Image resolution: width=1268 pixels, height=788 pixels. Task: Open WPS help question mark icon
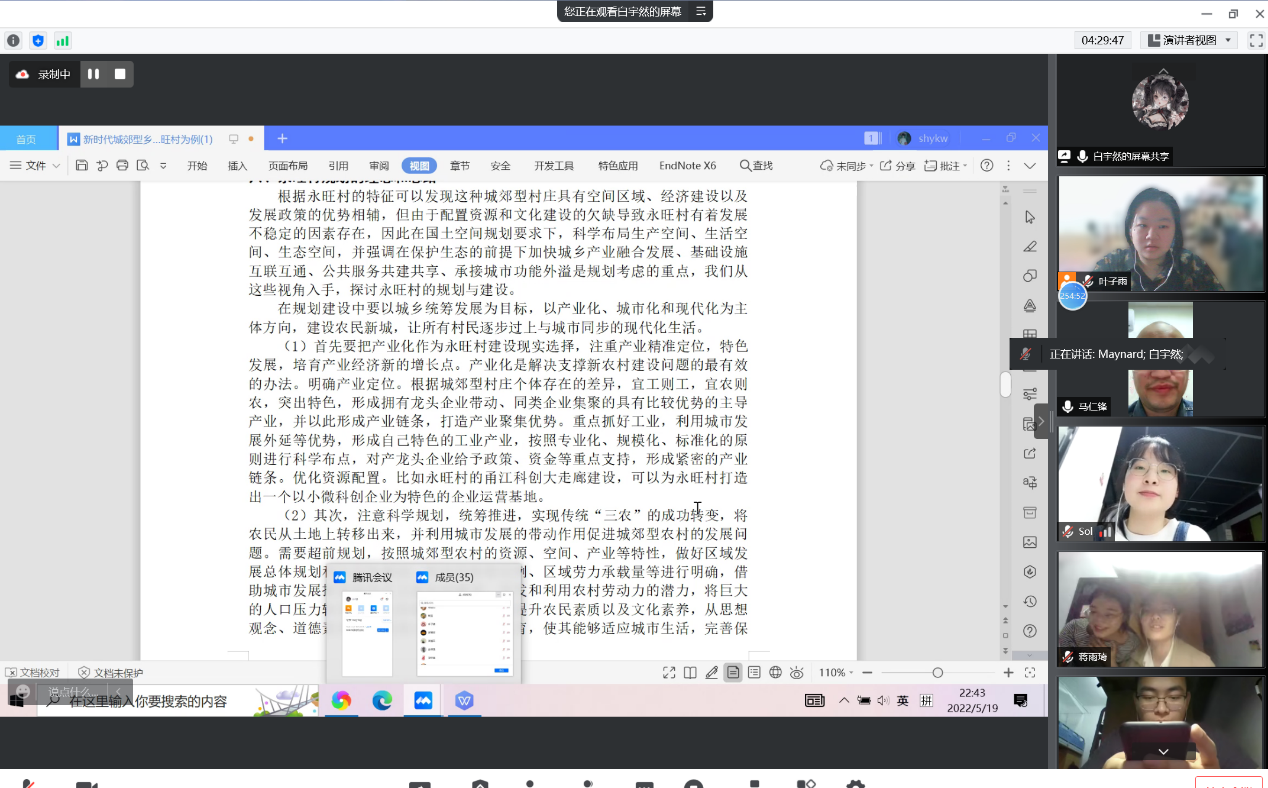pos(986,166)
